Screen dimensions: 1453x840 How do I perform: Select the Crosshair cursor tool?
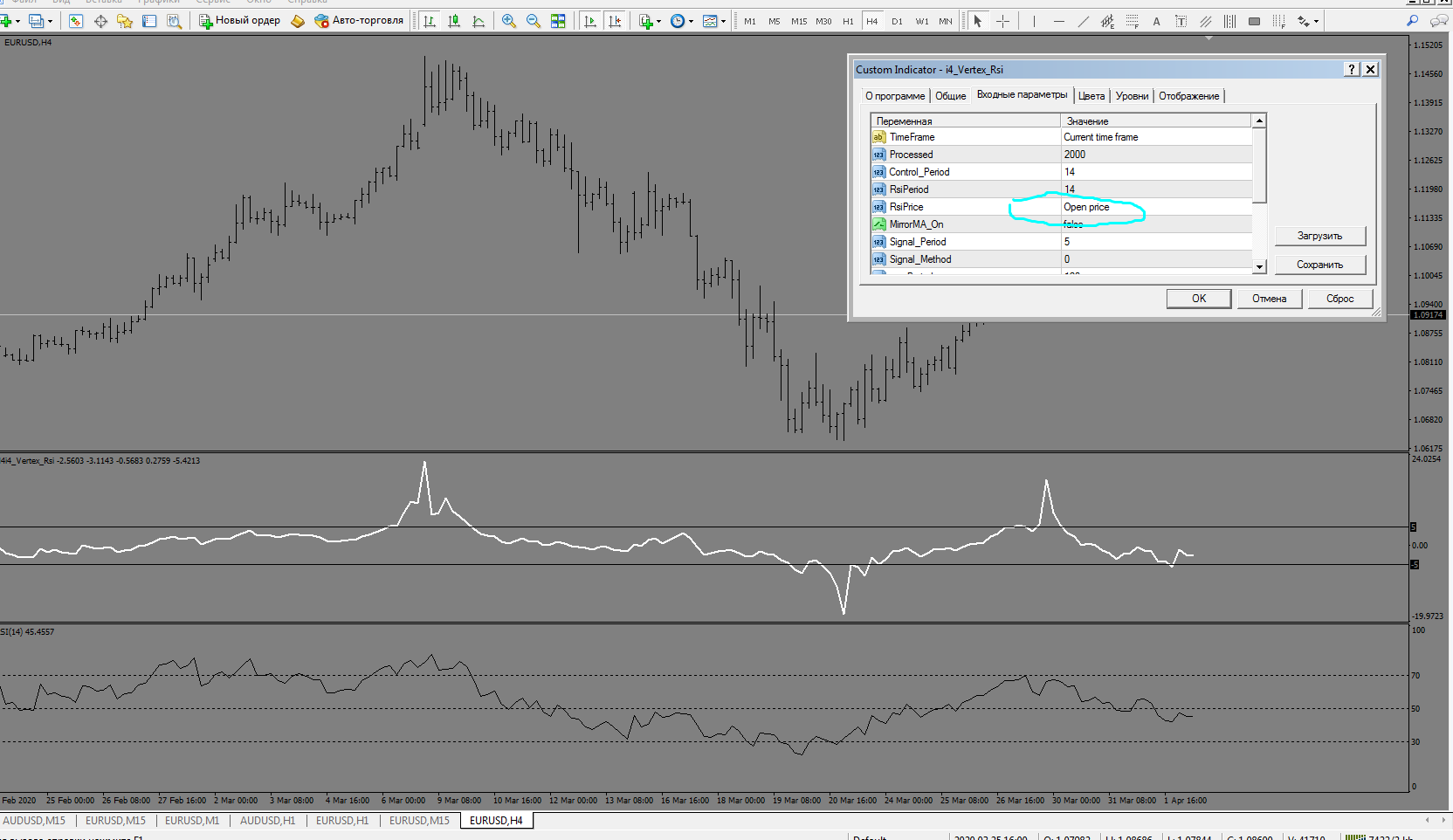(1002, 21)
